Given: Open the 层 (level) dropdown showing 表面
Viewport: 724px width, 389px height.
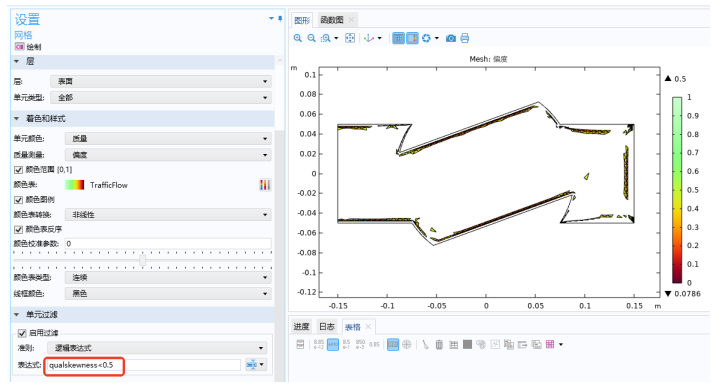Looking at the screenshot, I should tap(161, 81).
